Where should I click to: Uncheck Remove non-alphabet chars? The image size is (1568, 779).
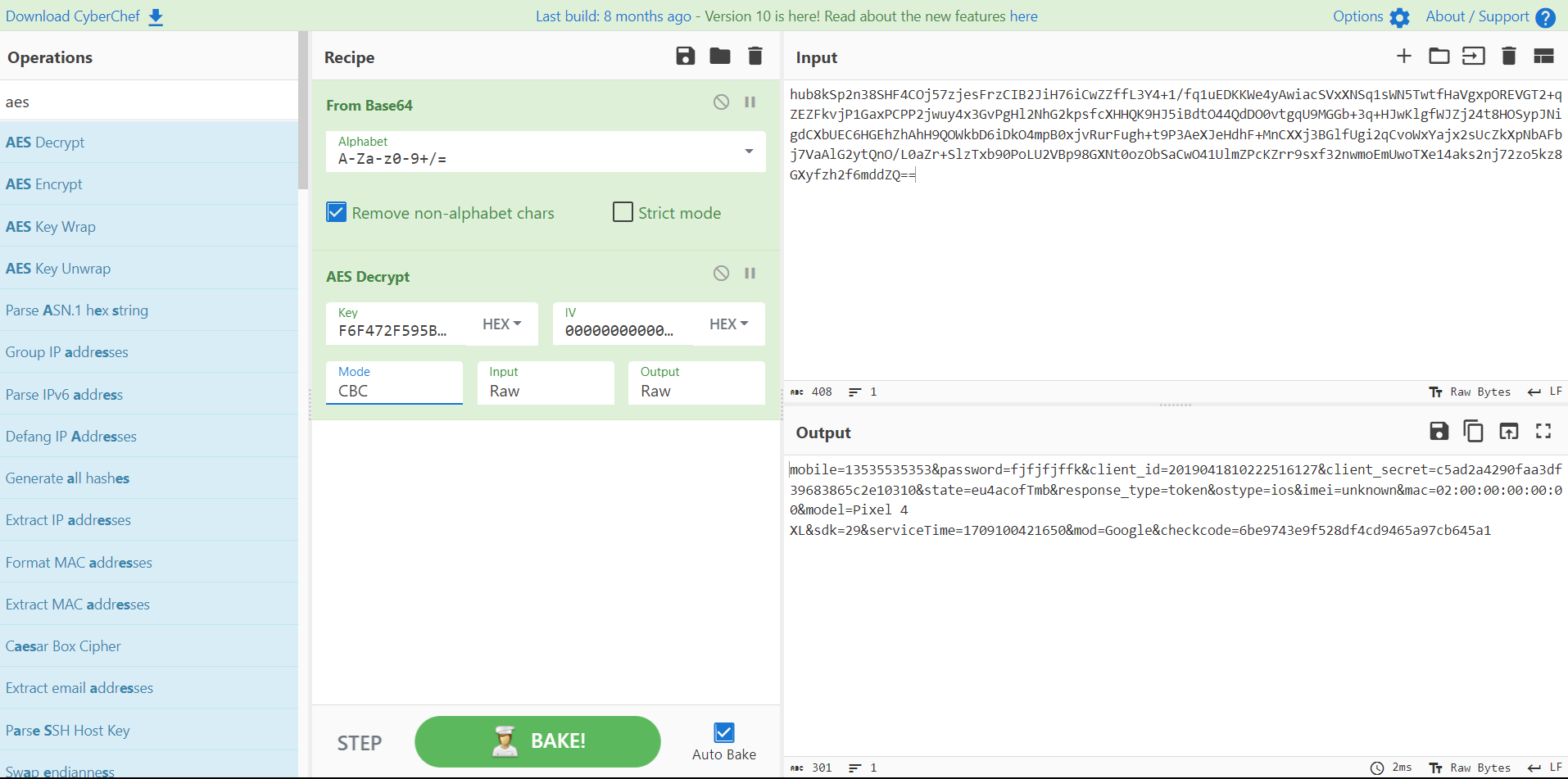[337, 213]
